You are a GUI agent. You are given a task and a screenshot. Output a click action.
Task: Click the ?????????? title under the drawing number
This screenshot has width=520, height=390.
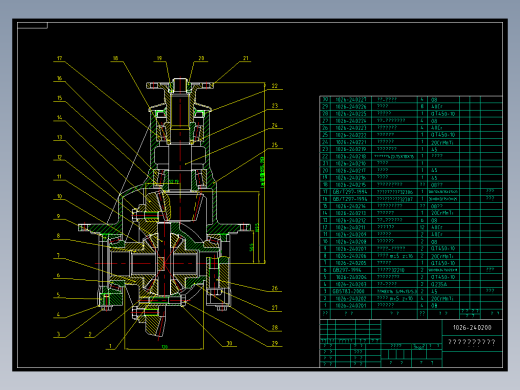point(472,342)
